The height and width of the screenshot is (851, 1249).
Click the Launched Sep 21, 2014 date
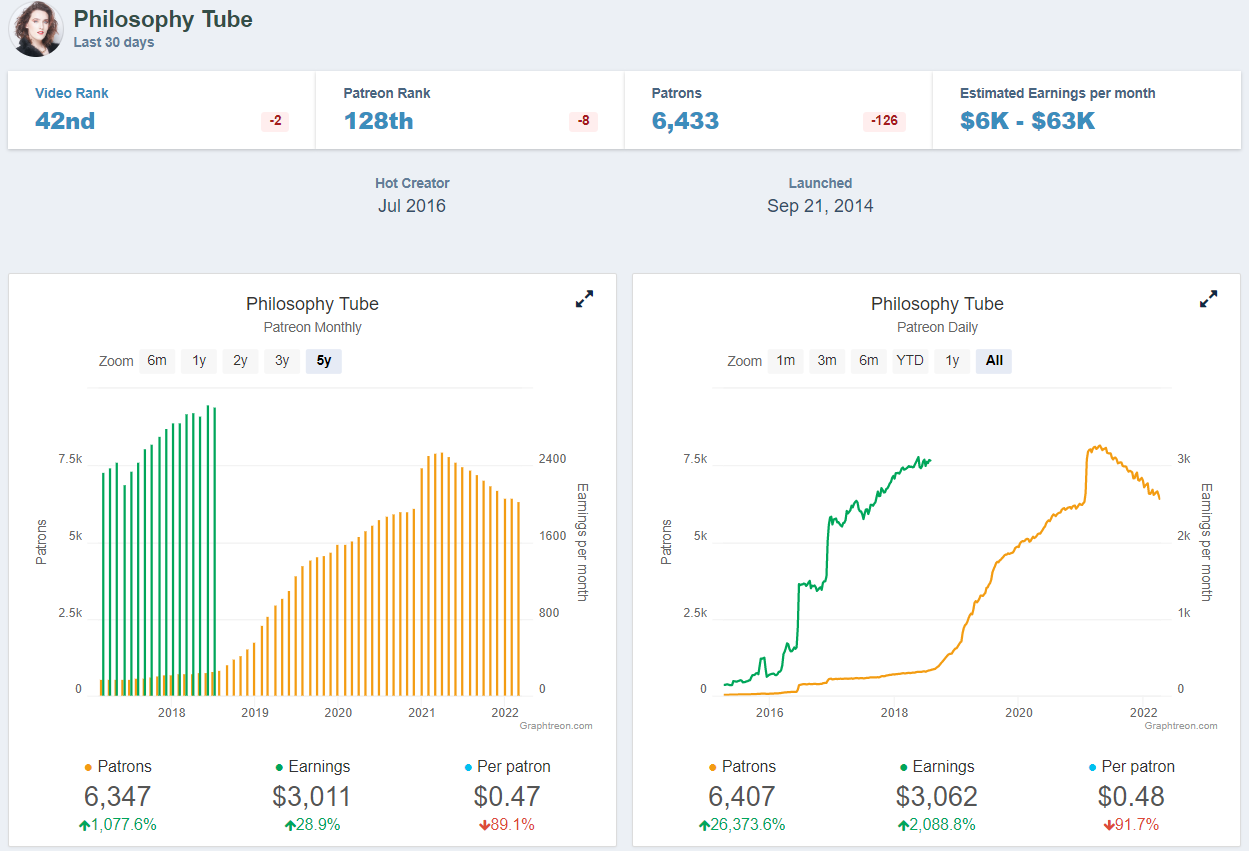820,206
